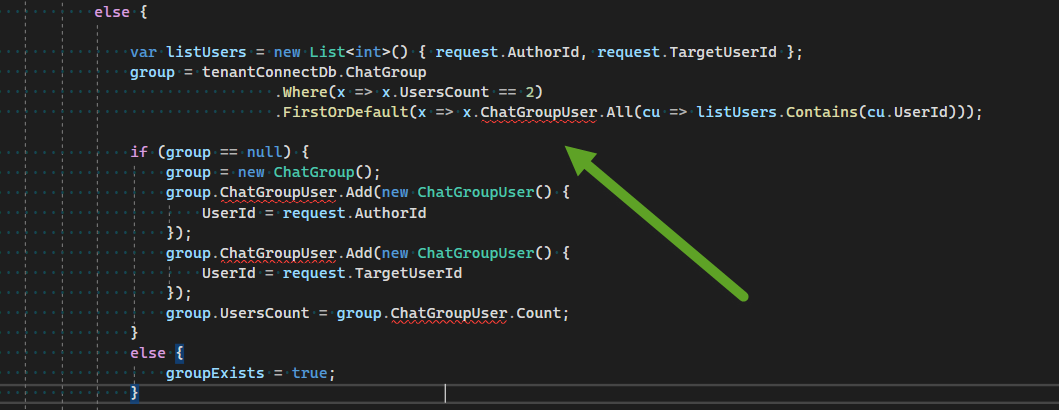The width and height of the screenshot is (1059, 410).
Task: Click the 'true' literal
Action: 309,373
